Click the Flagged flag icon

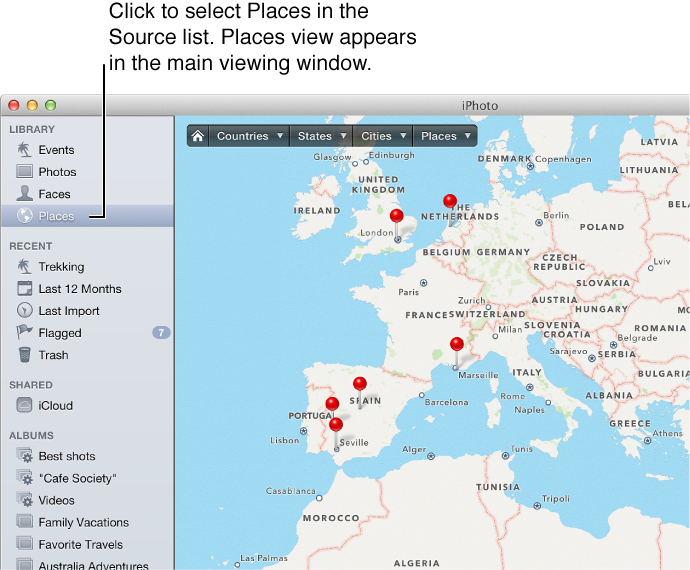[x=24, y=332]
